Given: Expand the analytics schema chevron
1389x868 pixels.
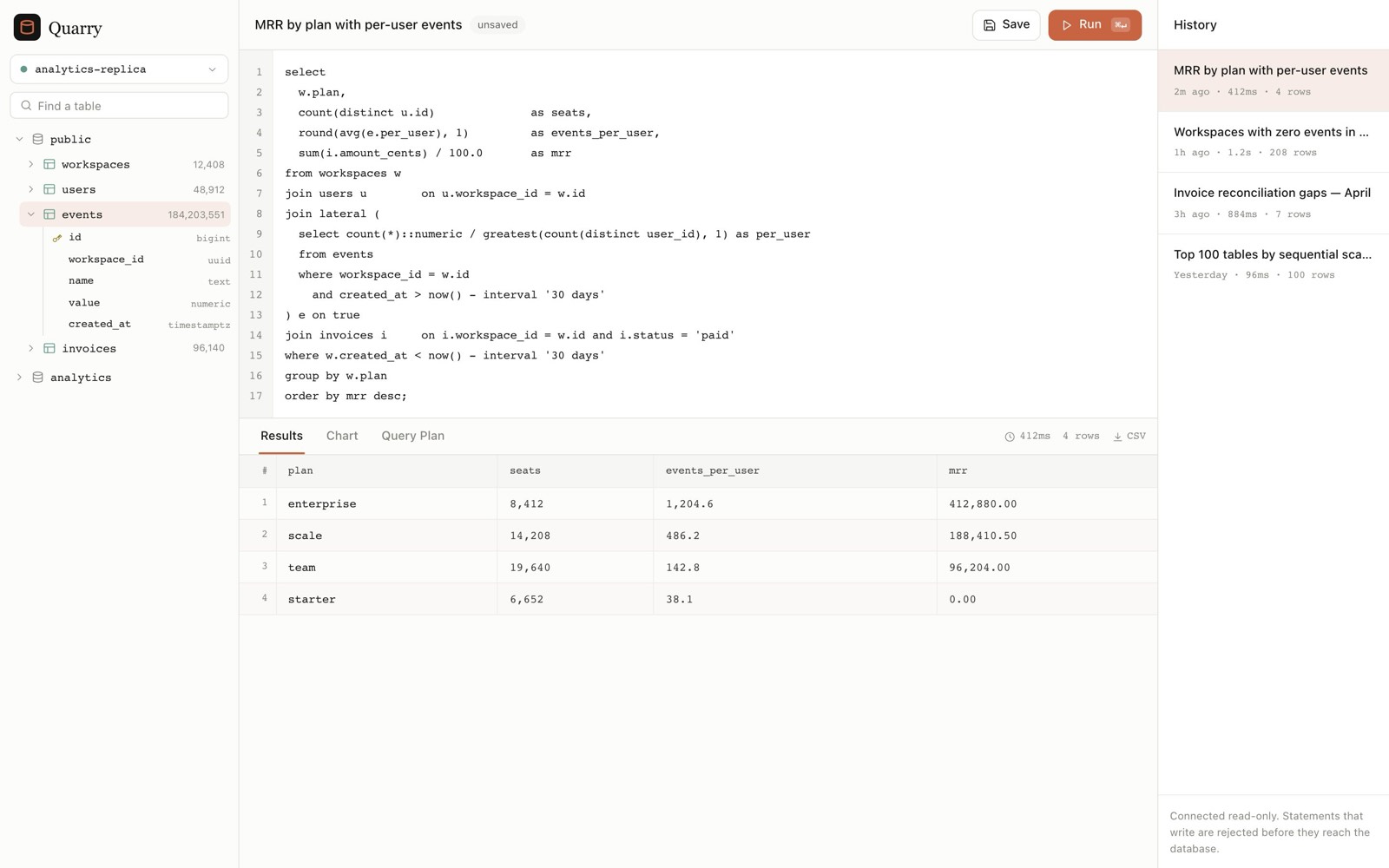Looking at the screenshot, I should point(19,378).
